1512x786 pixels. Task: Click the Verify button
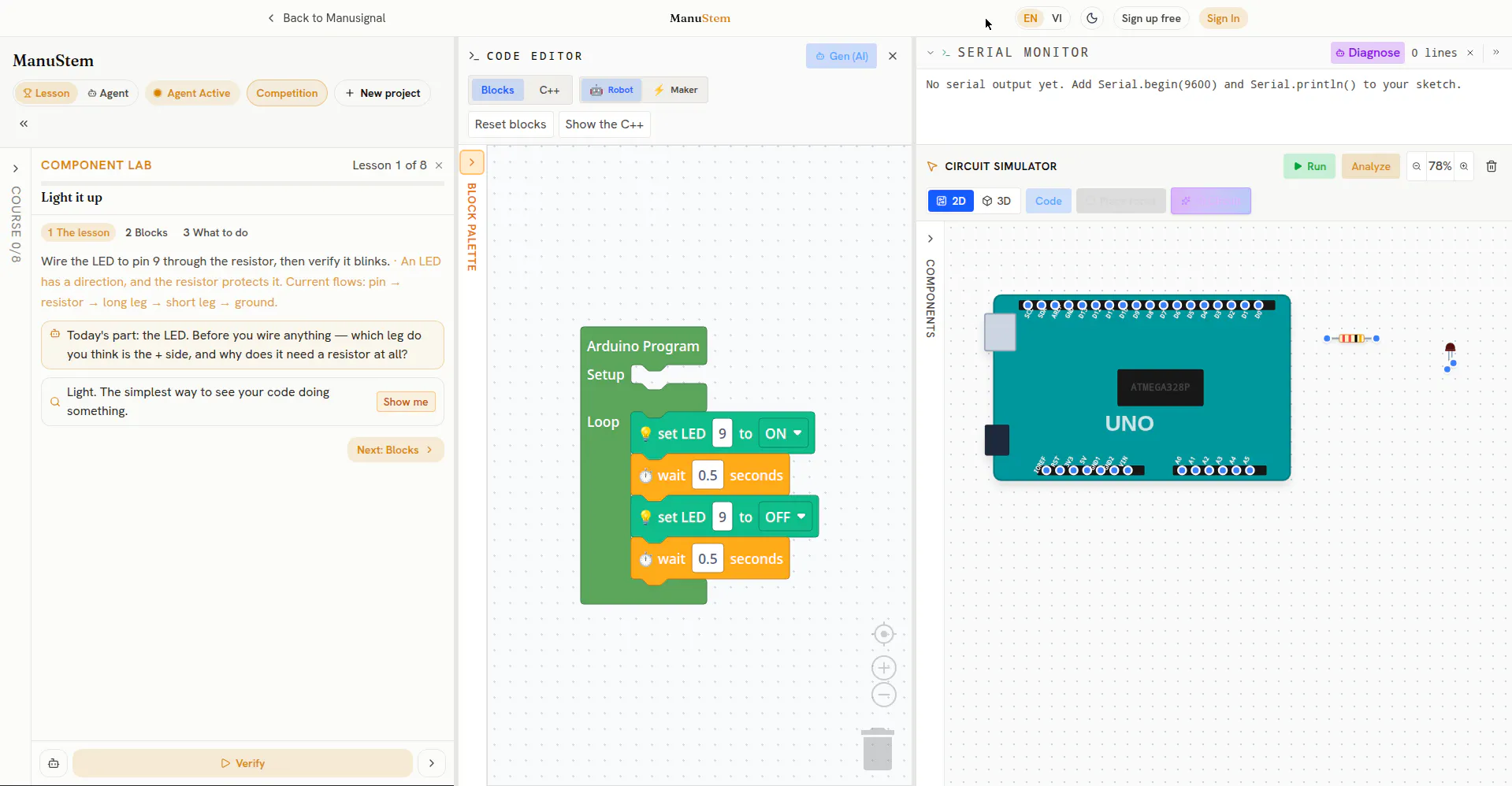[x=243, y=763]
